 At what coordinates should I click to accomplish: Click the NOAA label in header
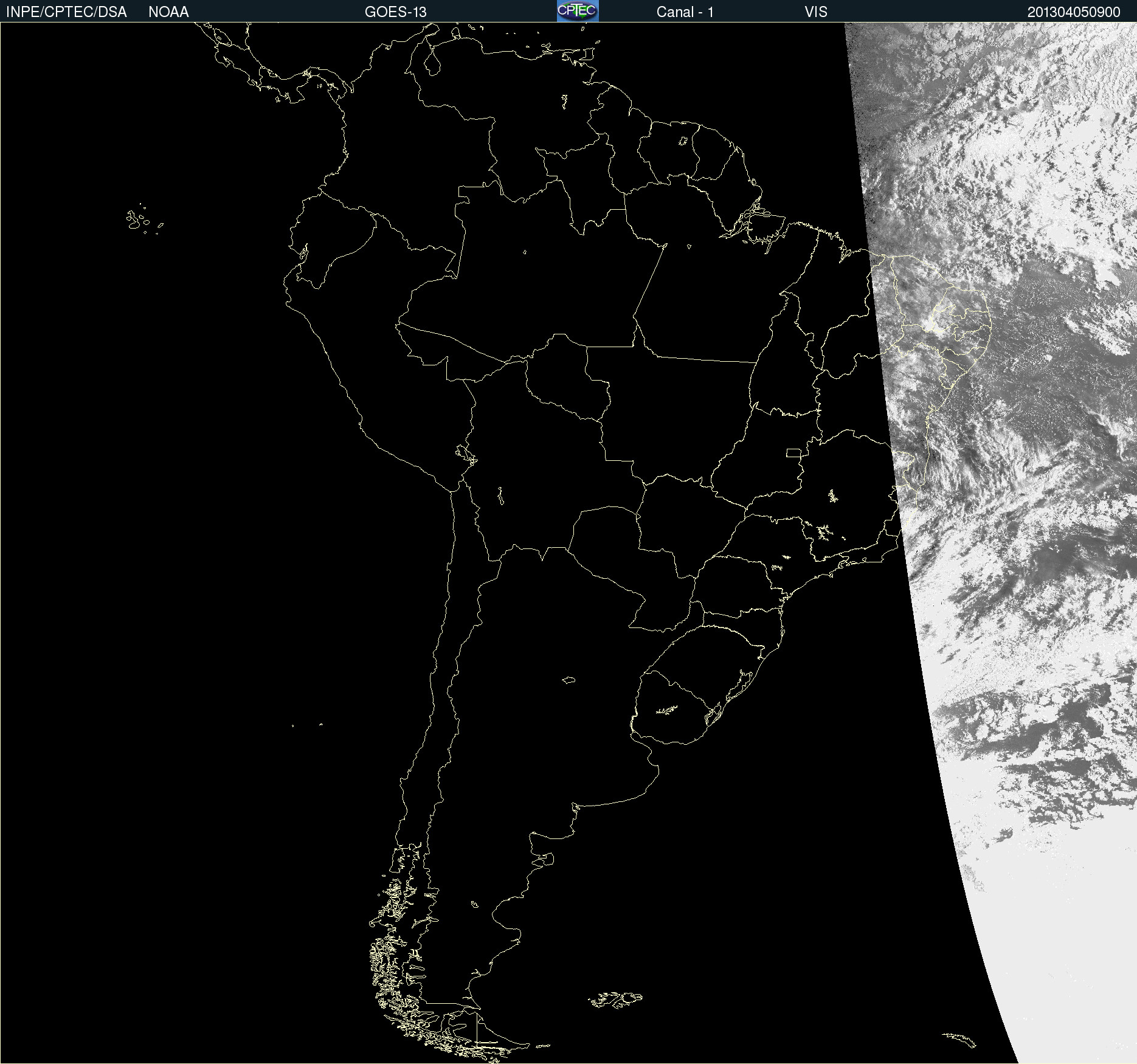click(x=168, y=12)
